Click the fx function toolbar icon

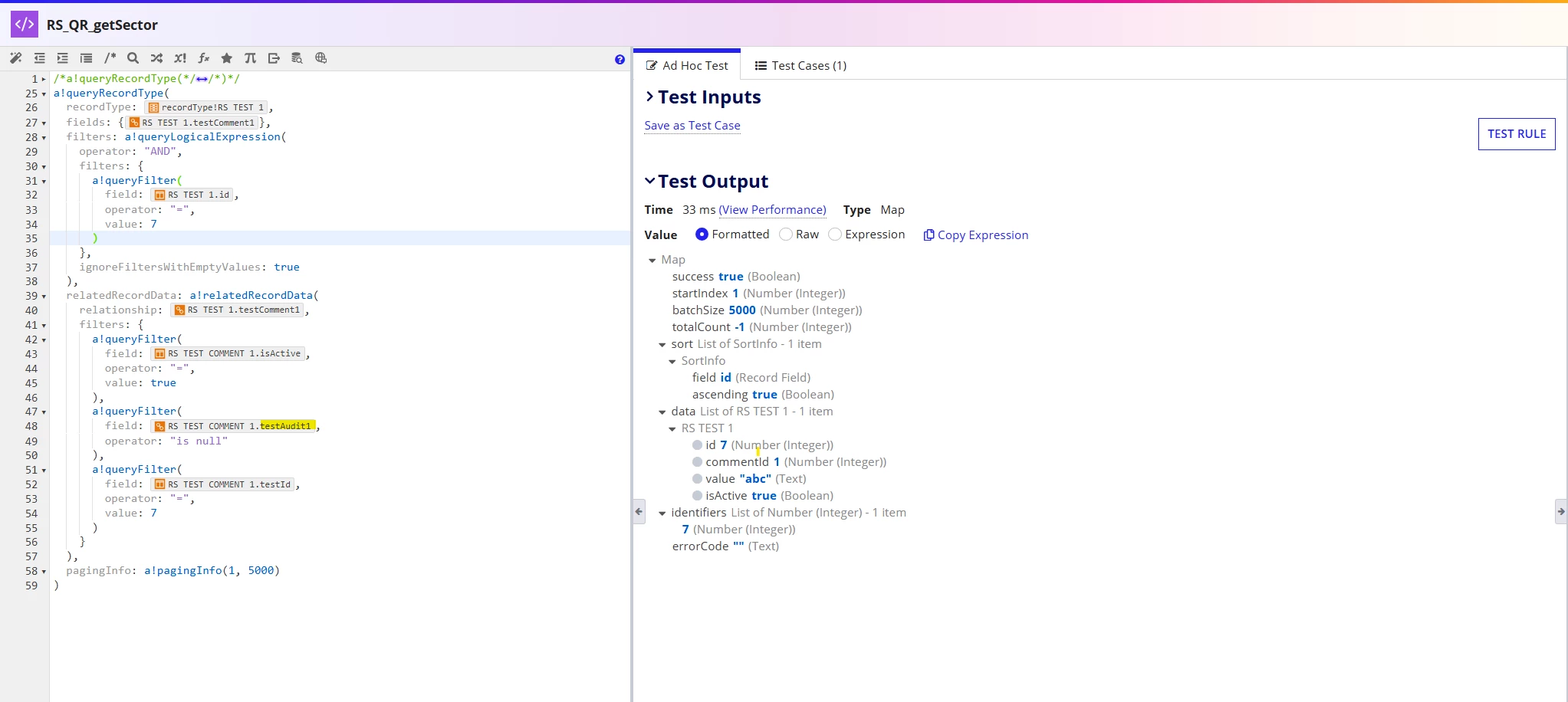pyautogui.click(x=203, y=58)
